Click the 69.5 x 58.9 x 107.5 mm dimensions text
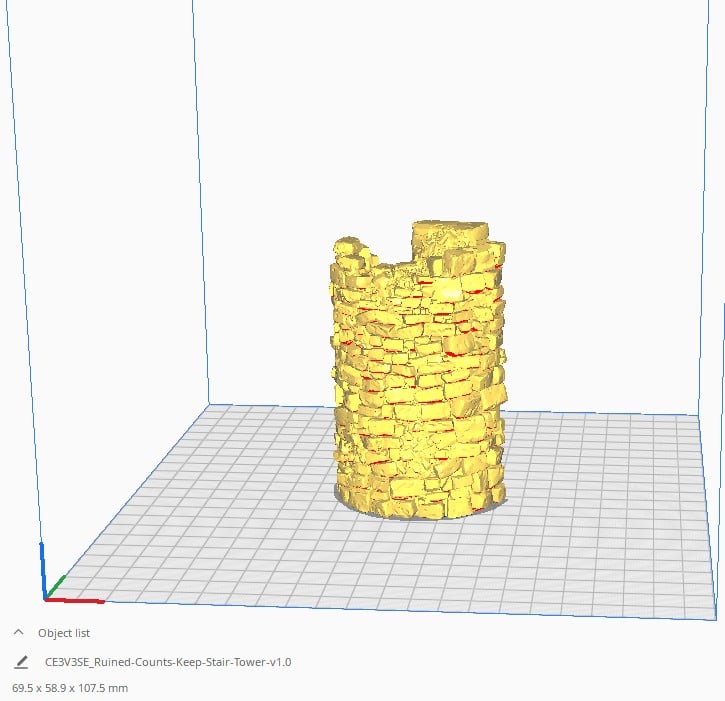725x701 pixels. [70, 688]
